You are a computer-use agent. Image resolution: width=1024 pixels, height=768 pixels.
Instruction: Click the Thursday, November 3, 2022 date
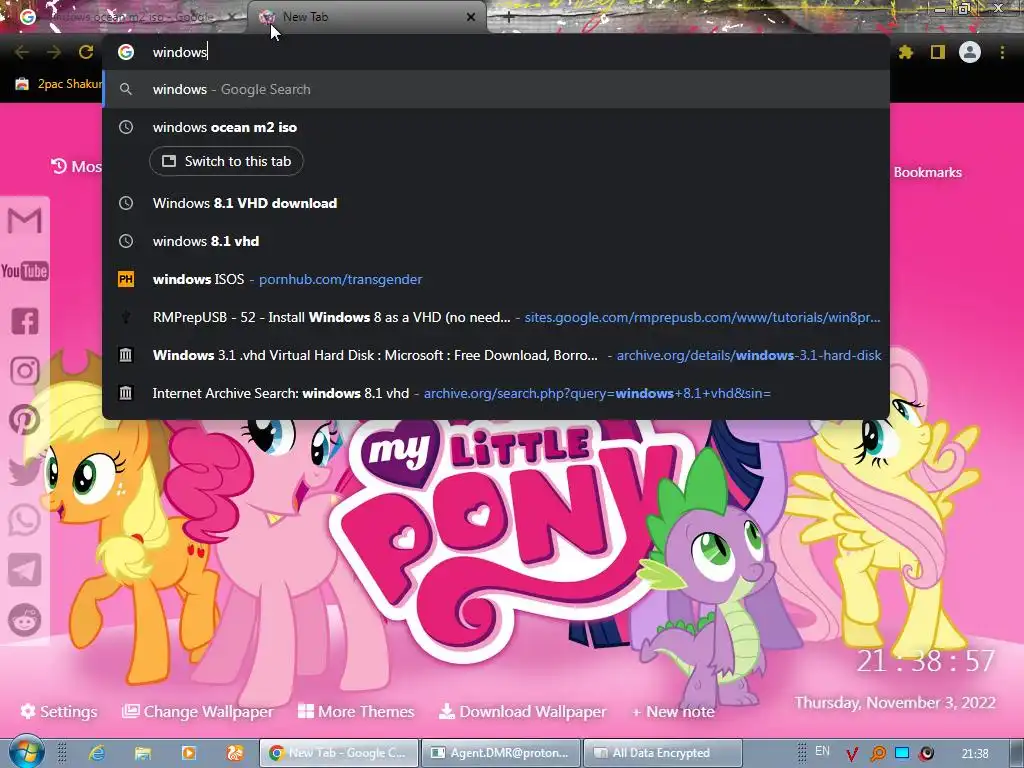coord(895,703)
